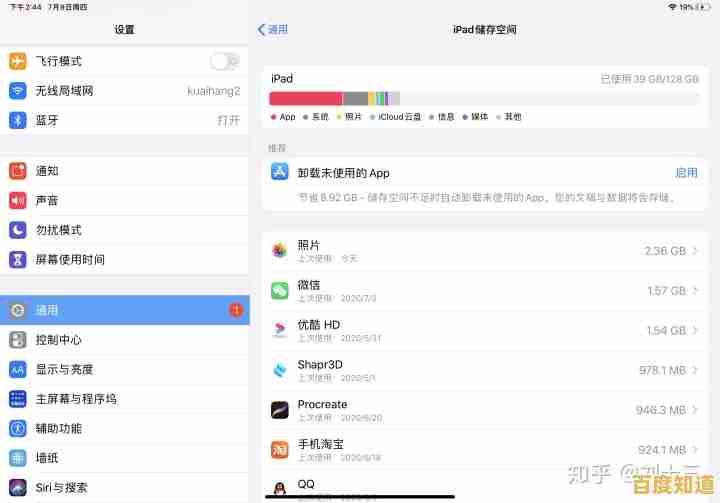Tap the battery indicator in status bar
Viewport: 720px width, 503px height.
703,7
